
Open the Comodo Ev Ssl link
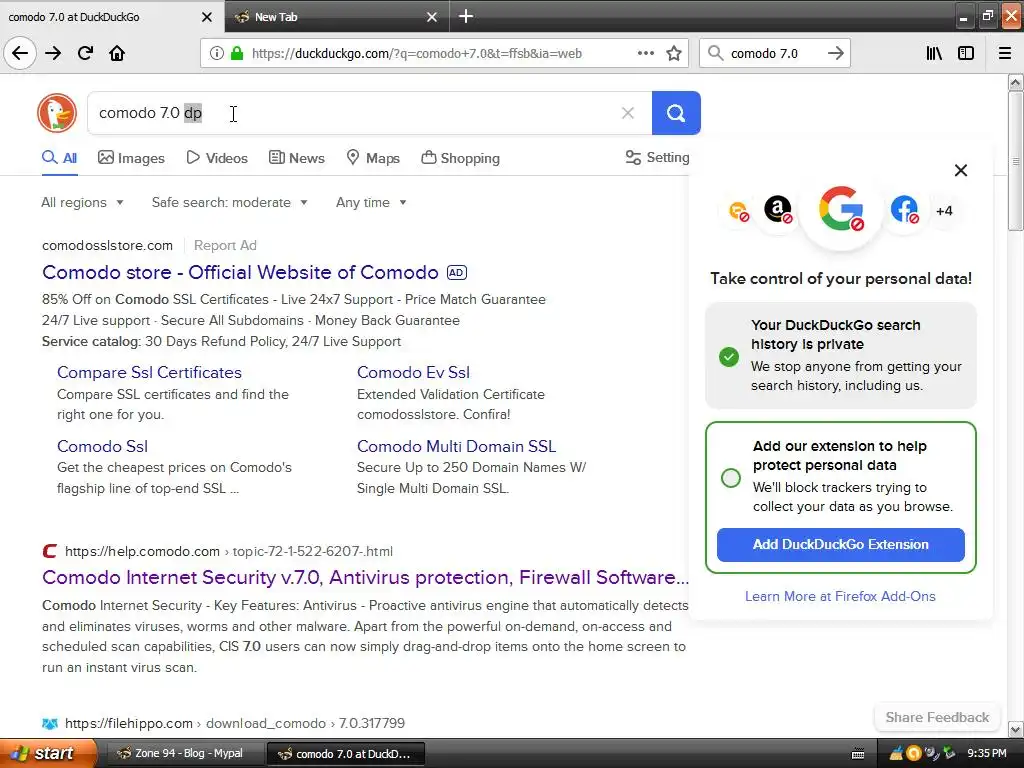[x=413, y=372]
